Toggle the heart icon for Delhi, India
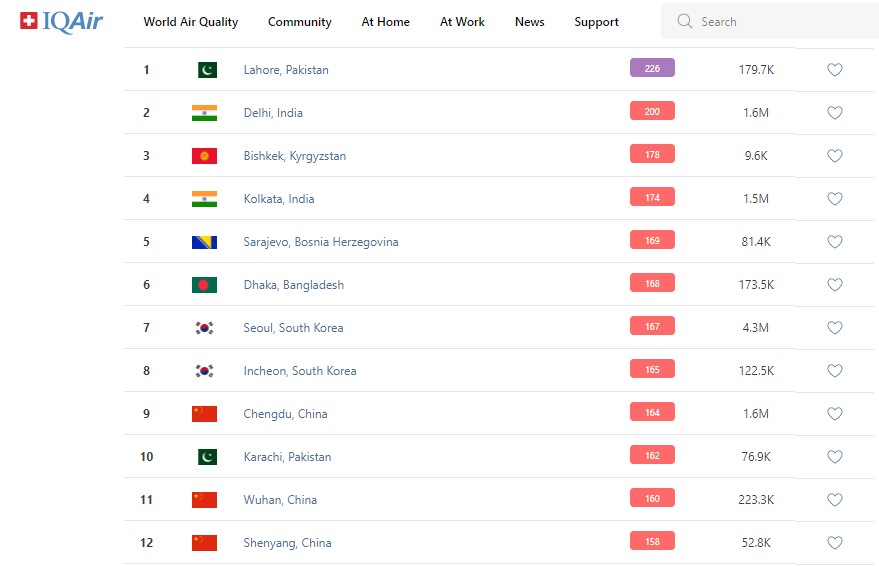879x566 pixels. coord(835,113)
